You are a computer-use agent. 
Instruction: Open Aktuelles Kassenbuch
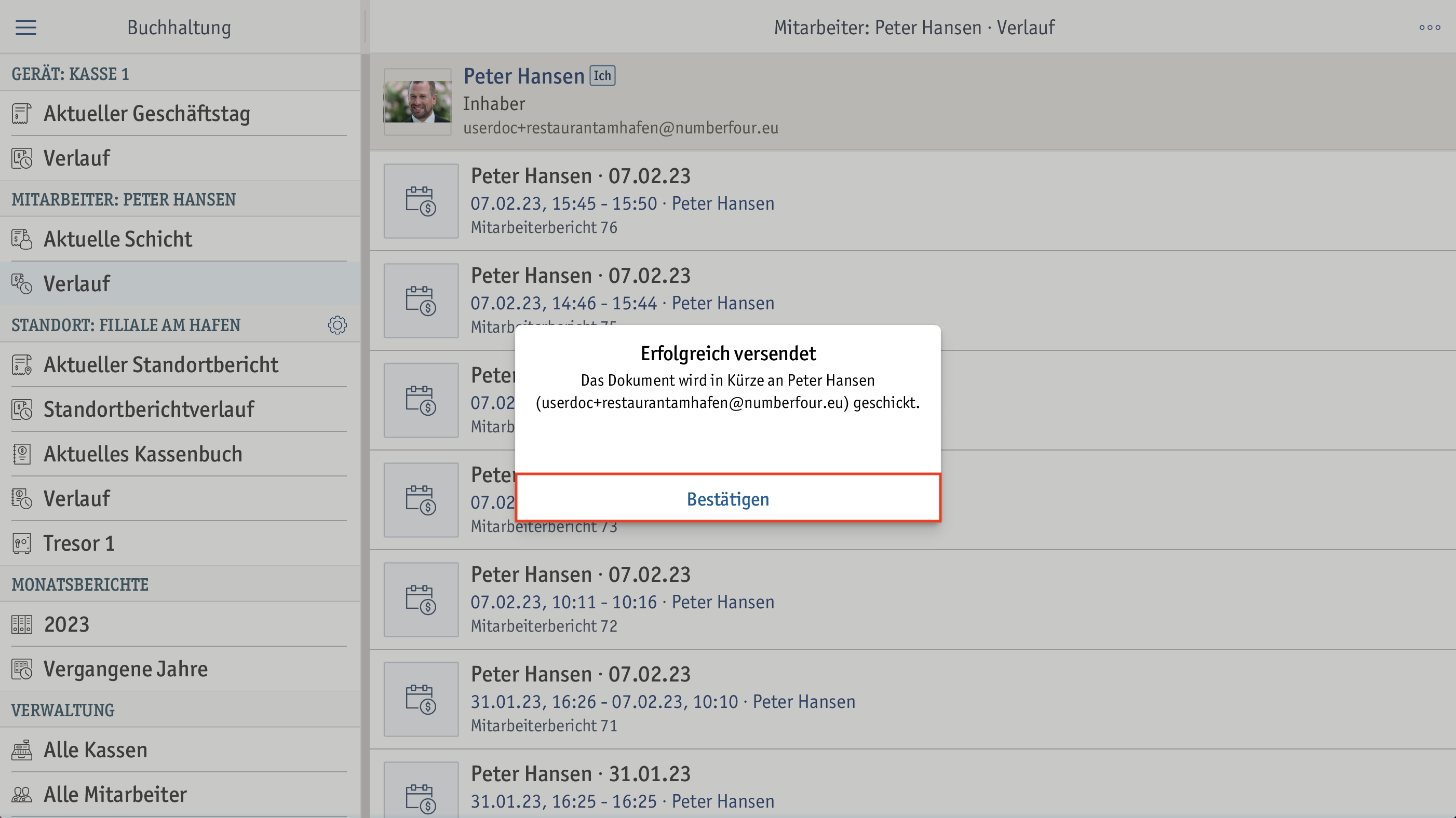[180, 454]
